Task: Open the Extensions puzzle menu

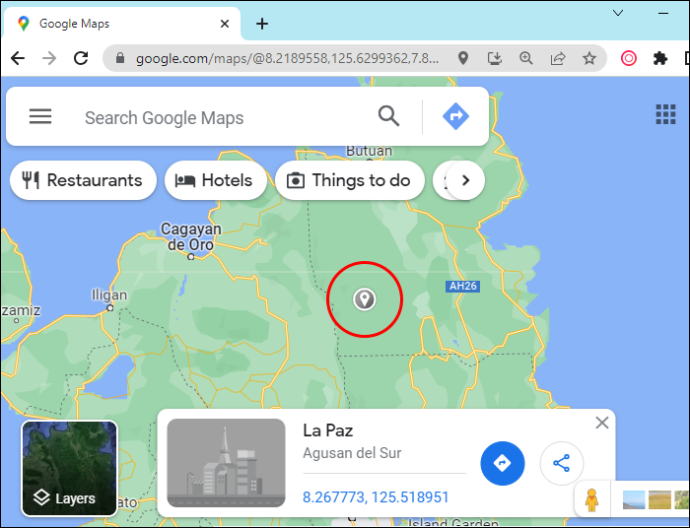Action: pos(660,58)
